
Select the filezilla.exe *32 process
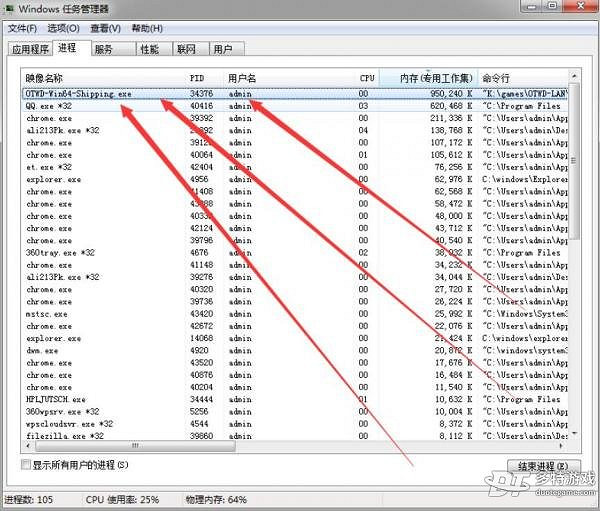pyautogui.click(x=295, y=436)
